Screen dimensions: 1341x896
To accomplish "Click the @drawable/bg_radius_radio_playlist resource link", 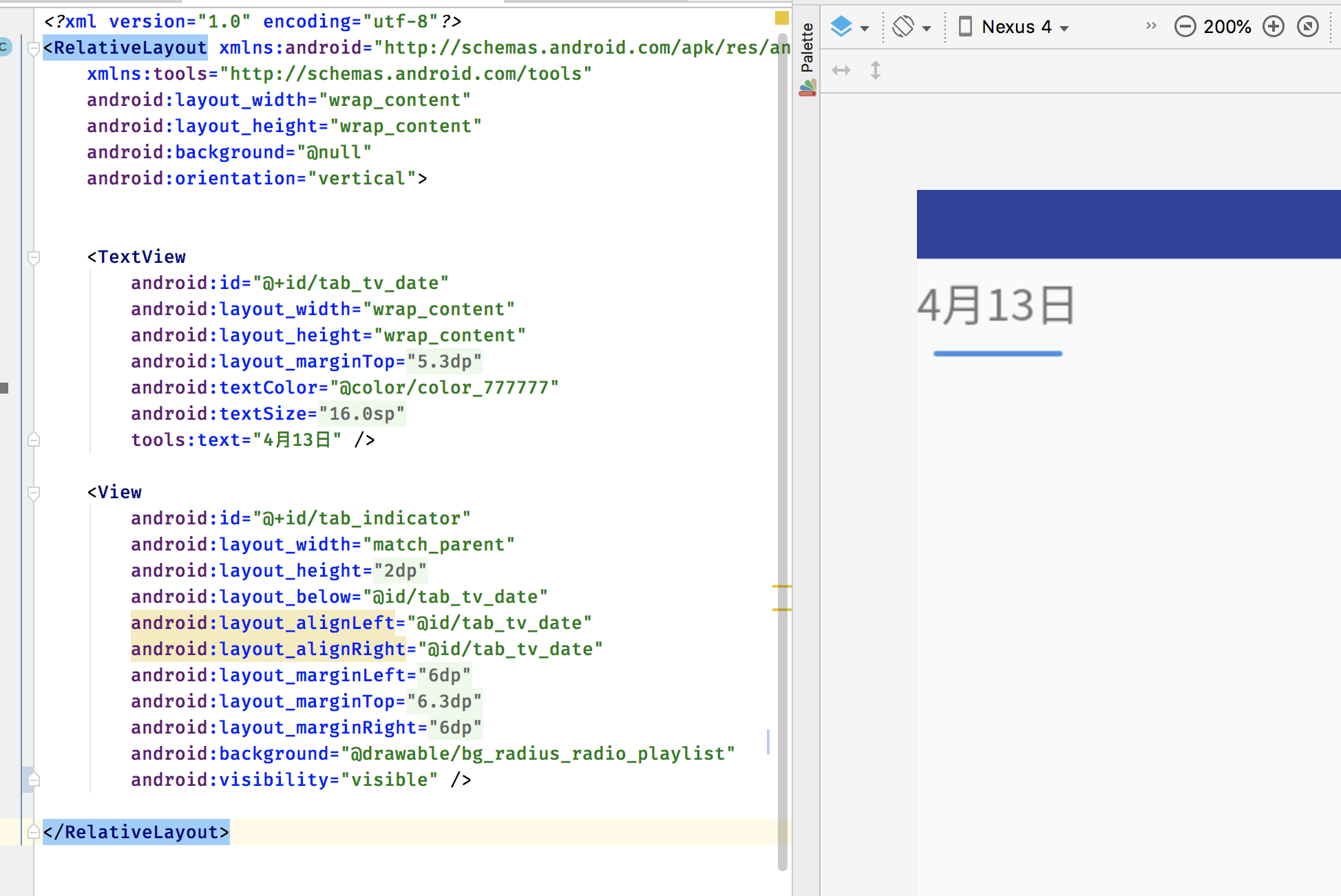I will click(x=540, y=754).
